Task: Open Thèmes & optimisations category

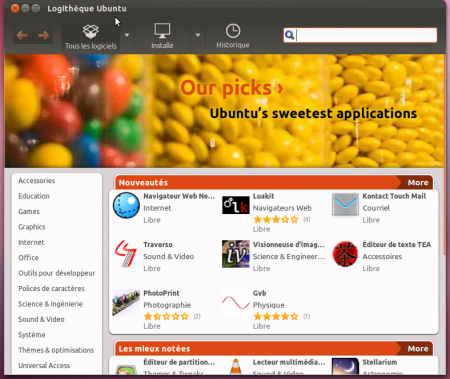Action: (x=56, y=350)
